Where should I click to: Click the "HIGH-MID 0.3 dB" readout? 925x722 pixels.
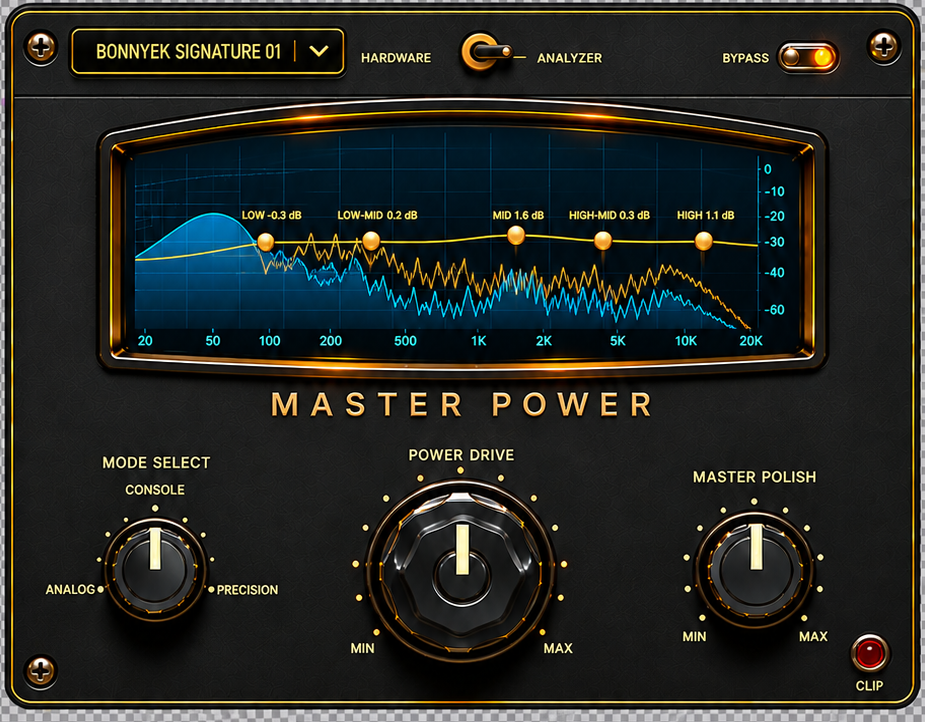[609, 215]
